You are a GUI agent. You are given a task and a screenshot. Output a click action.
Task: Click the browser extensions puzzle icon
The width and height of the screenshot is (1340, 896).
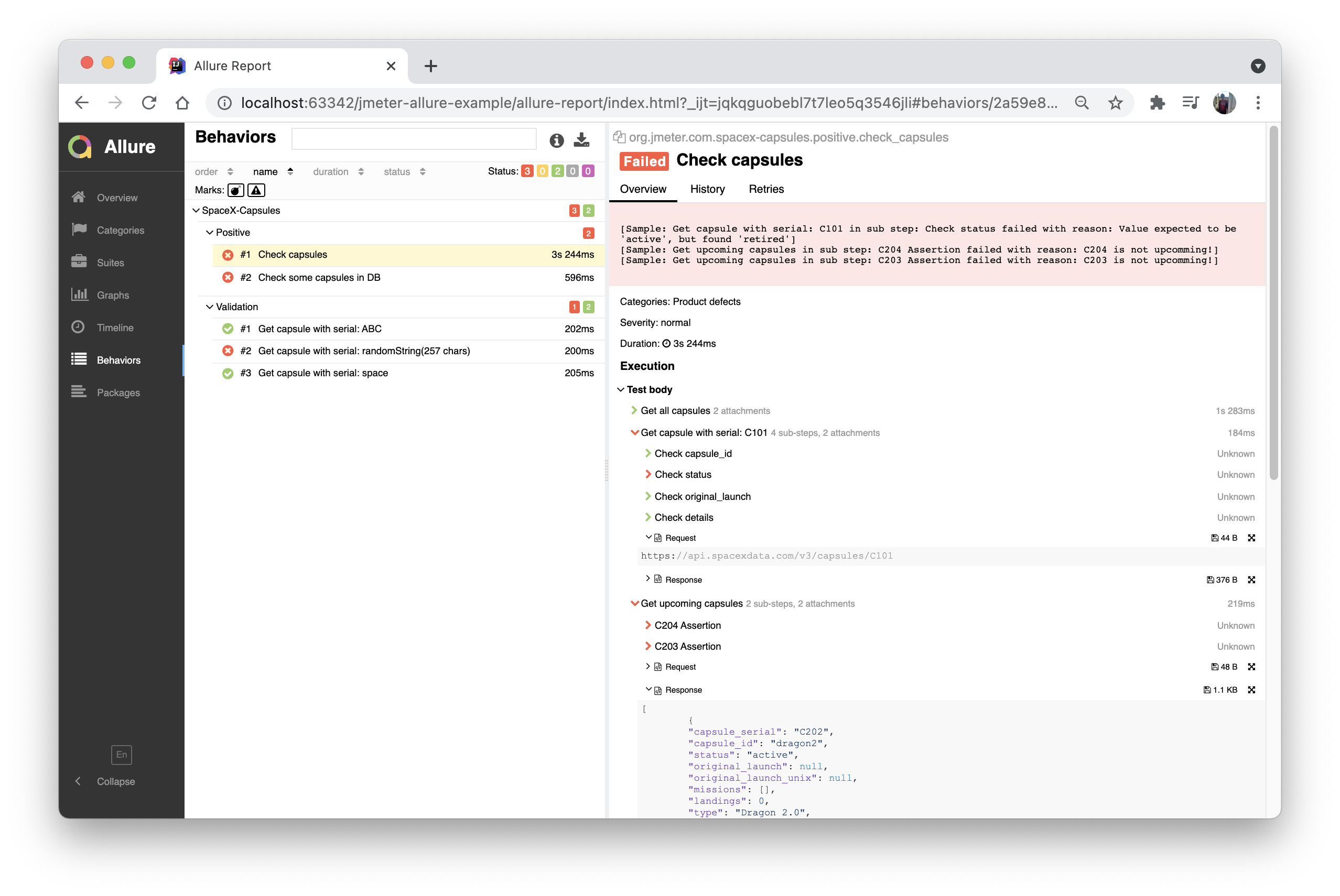1157,103
